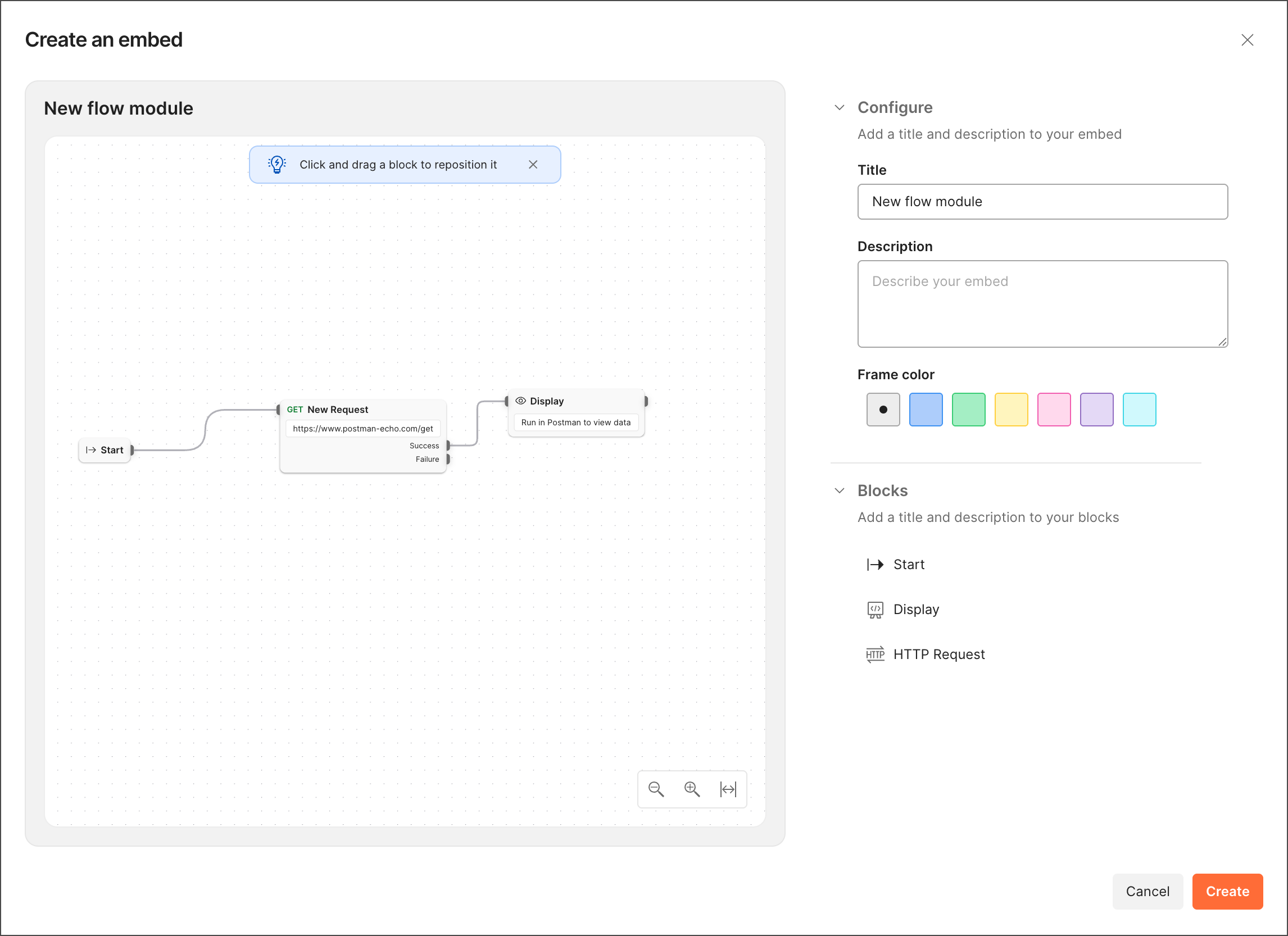The width and height of the screenshot is (1288, 936).
Task: Click the lightbulb icon in the tip banner
Action: [276, 165]
